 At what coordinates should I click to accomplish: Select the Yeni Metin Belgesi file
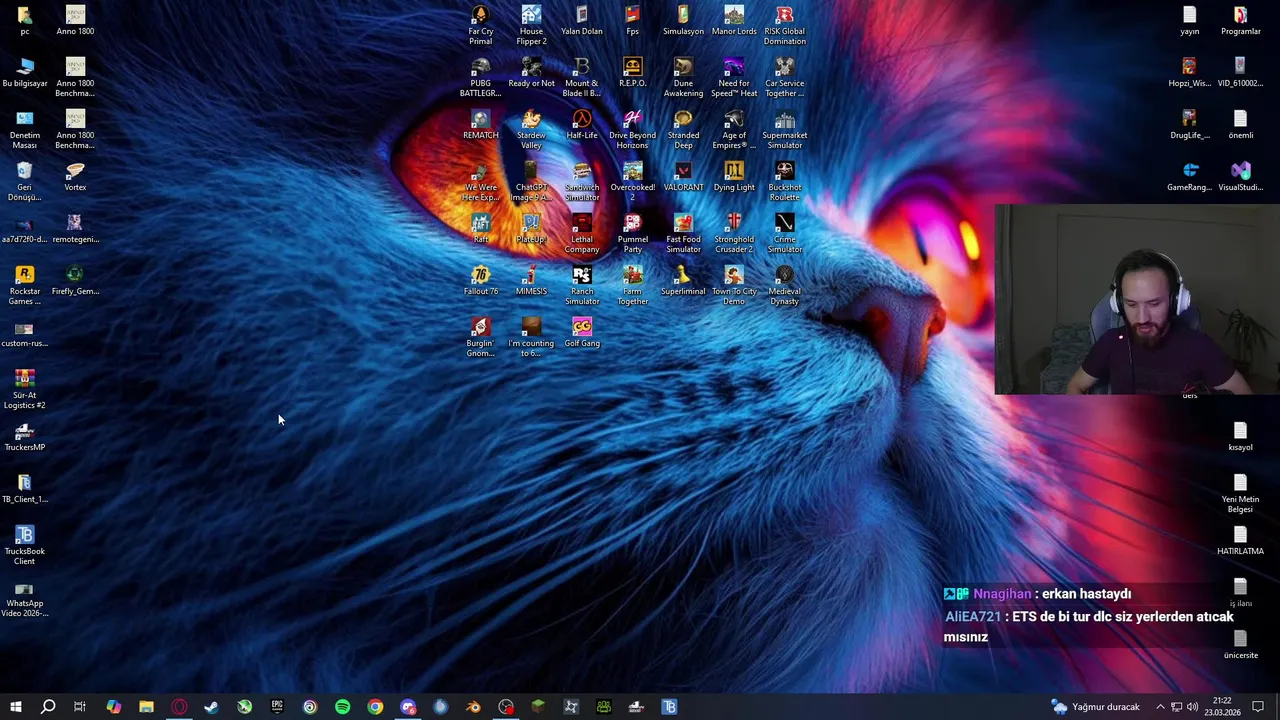click(x=1241, y=493)
